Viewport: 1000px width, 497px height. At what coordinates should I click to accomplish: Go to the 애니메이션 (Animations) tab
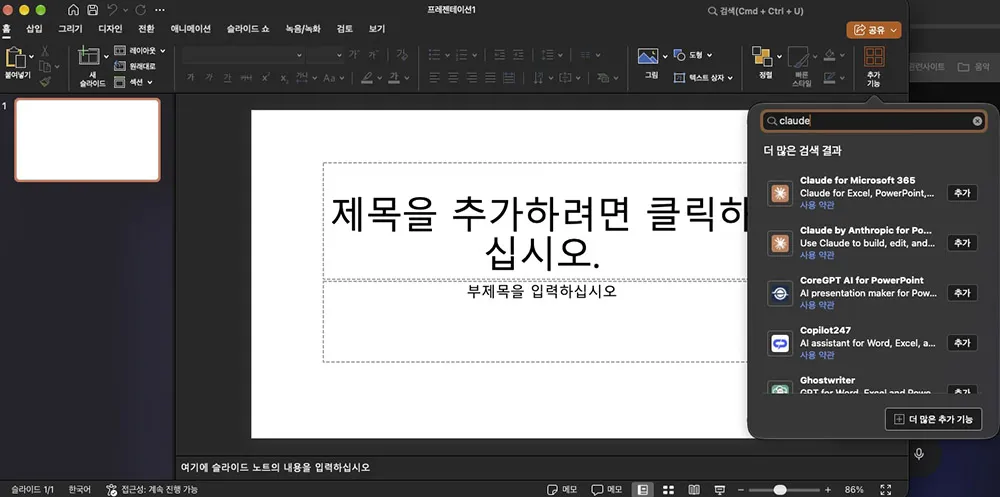(x=191, y=29)
